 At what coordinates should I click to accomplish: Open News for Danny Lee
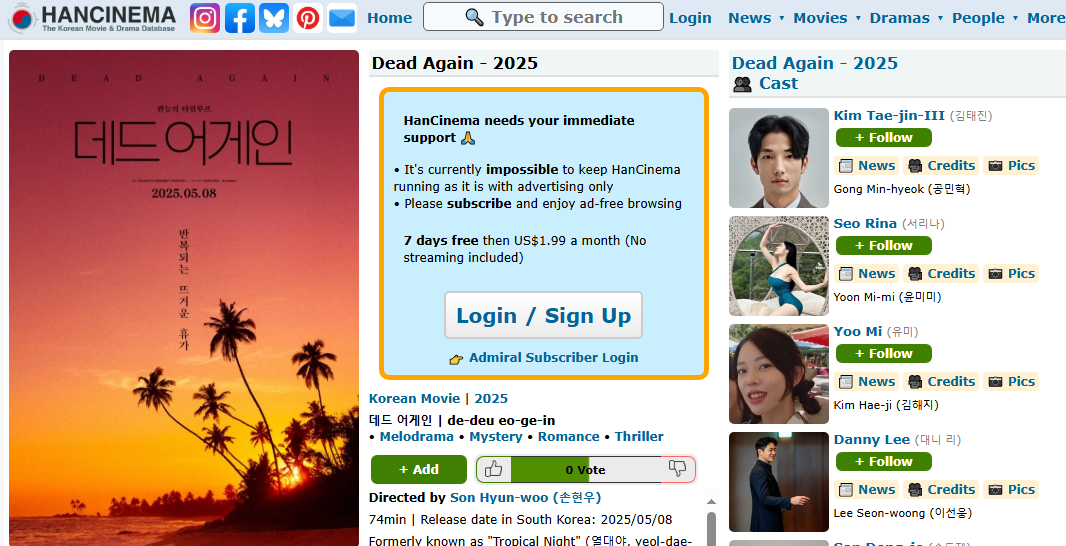click(867, 490)
